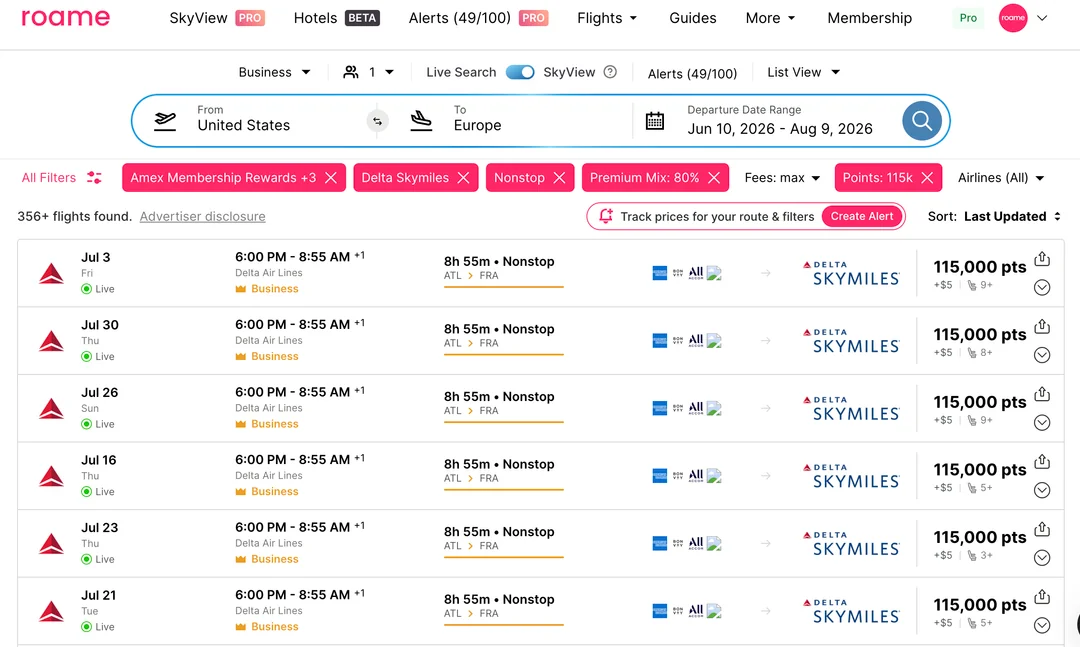1080x647 pixels.
Task: Open the Advertiser disclosure link
Action: coord(202,216)
